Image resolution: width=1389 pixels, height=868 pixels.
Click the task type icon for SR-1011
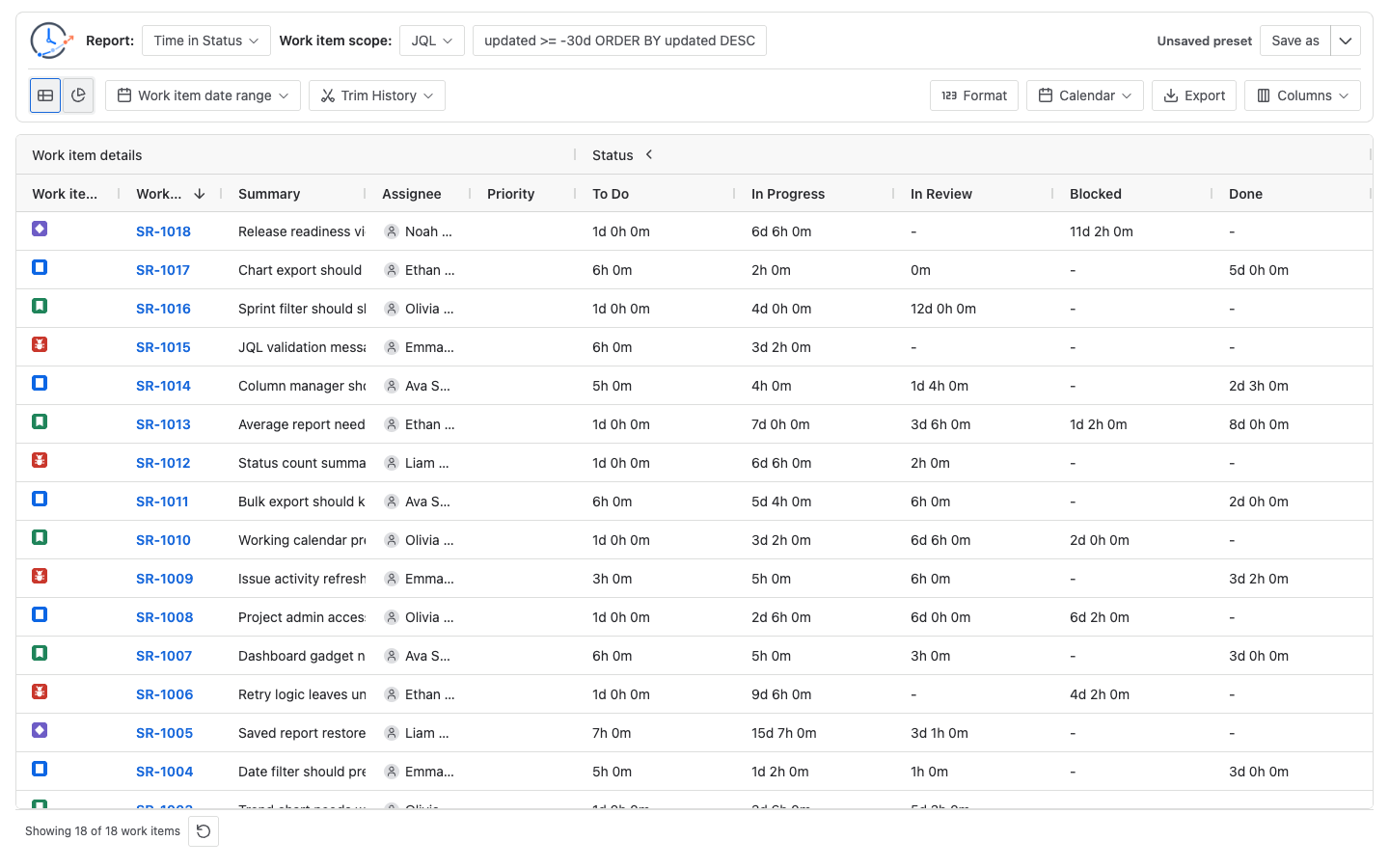(x=40, y=499)
